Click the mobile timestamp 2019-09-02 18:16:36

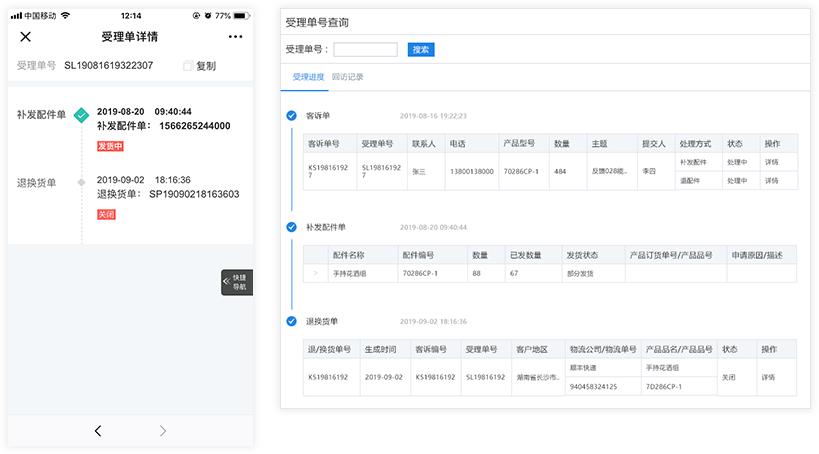click(144, 180)
